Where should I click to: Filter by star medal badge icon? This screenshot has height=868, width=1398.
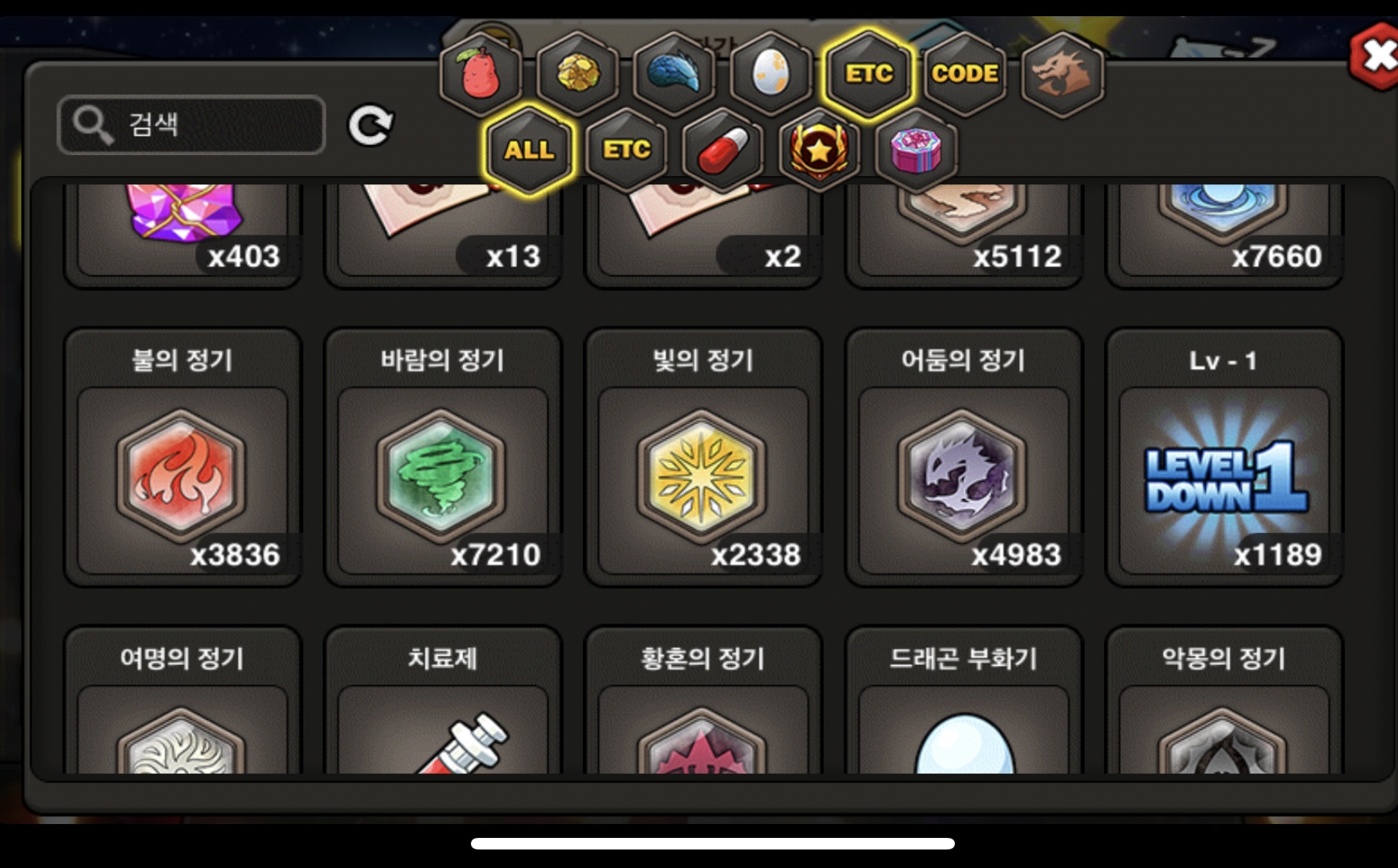pos(819,150)
